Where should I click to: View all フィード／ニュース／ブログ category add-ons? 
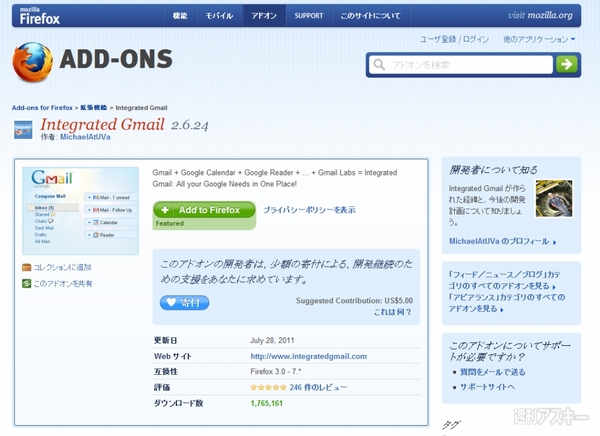pyautogui.click(x=504, y=280)
